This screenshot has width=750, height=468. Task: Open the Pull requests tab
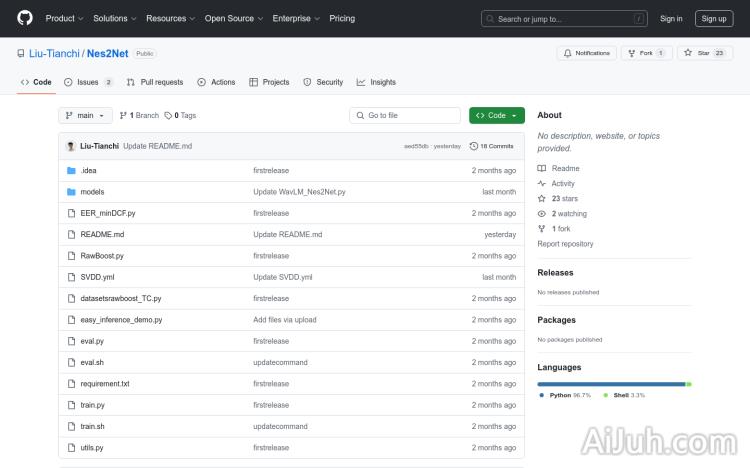[x=155, y=82]
